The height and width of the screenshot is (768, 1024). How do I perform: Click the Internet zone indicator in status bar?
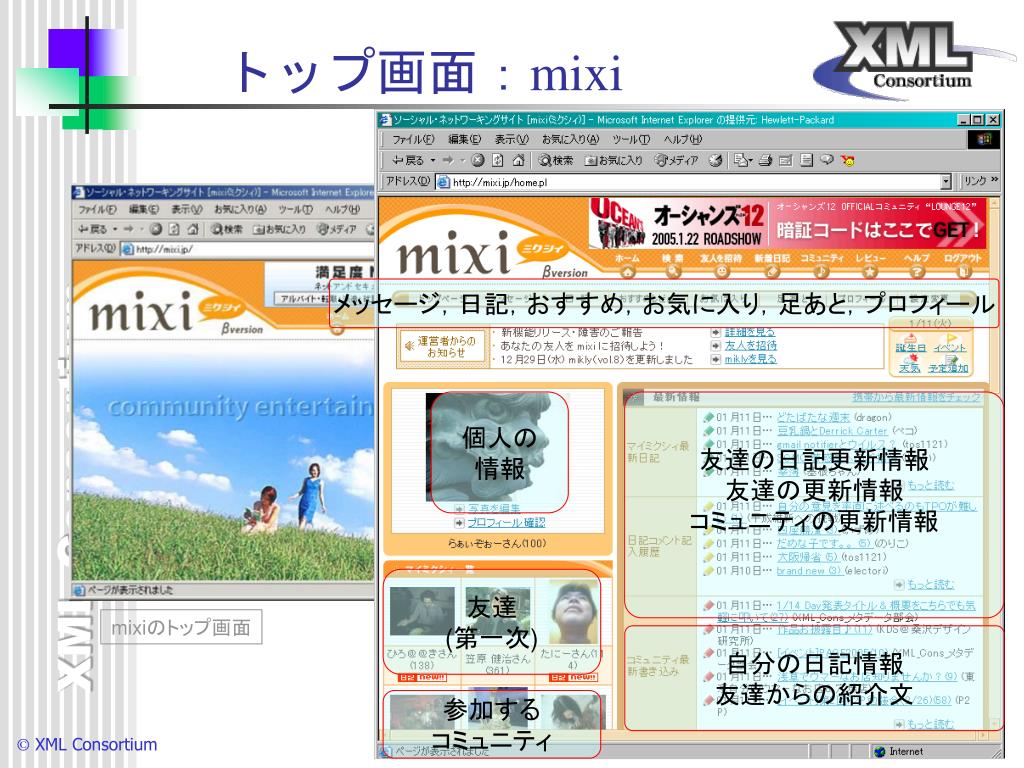click(x=899, y=752)
